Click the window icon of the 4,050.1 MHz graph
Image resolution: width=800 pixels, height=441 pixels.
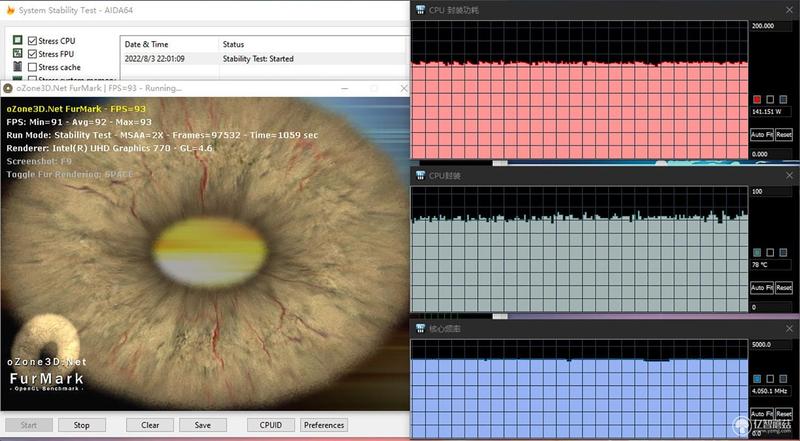(420, 329)
